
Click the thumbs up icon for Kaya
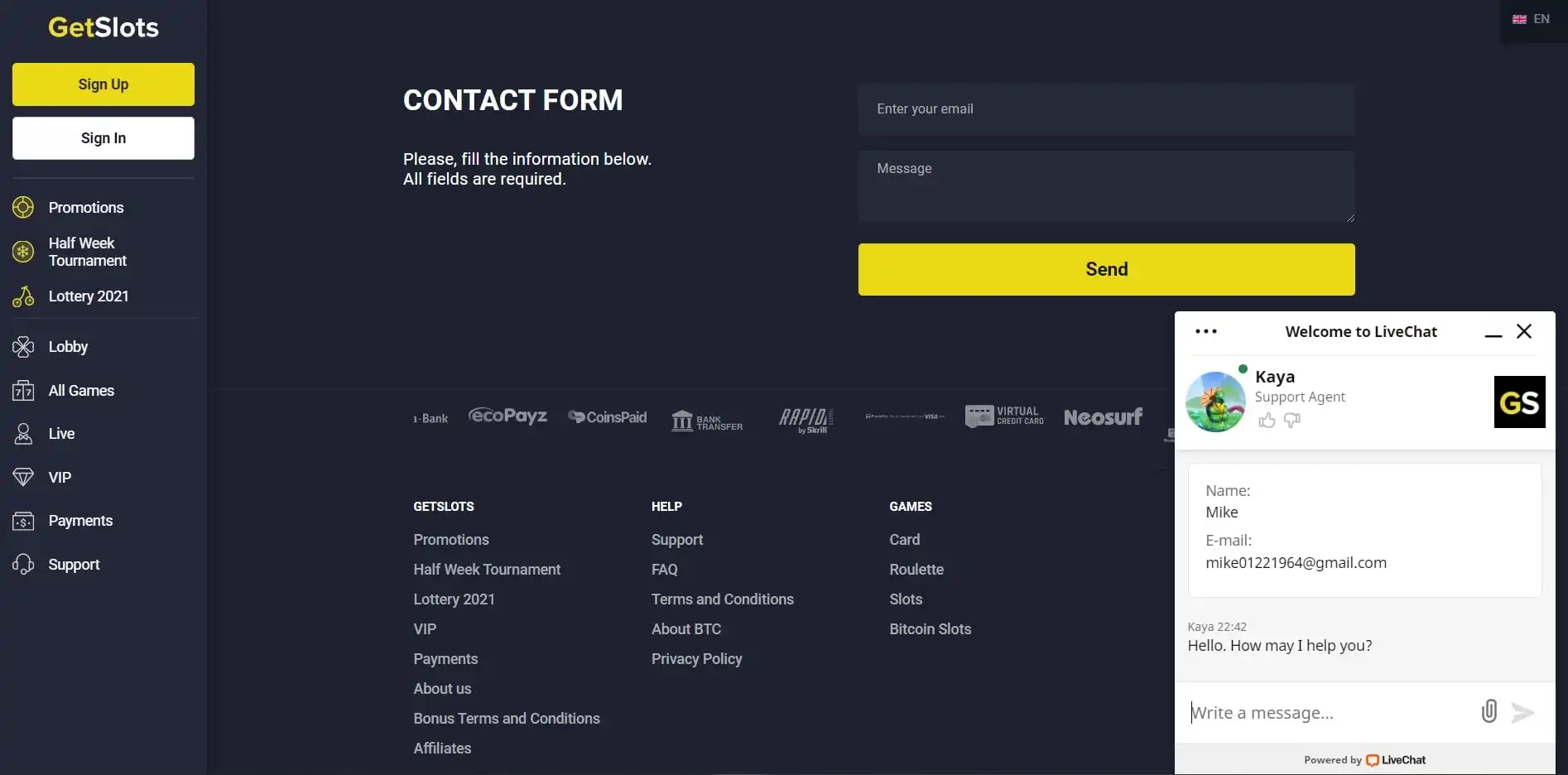pos(1267,421)
